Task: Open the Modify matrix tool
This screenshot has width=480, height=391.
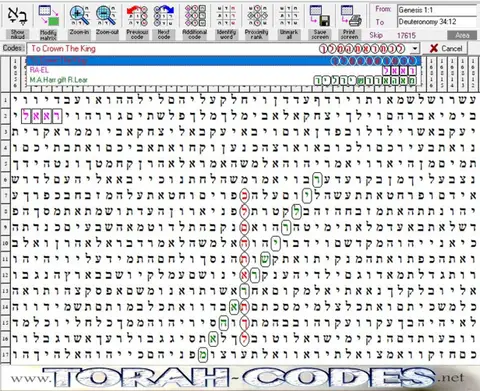Action: pyautogui.click(x=49, y=15)
